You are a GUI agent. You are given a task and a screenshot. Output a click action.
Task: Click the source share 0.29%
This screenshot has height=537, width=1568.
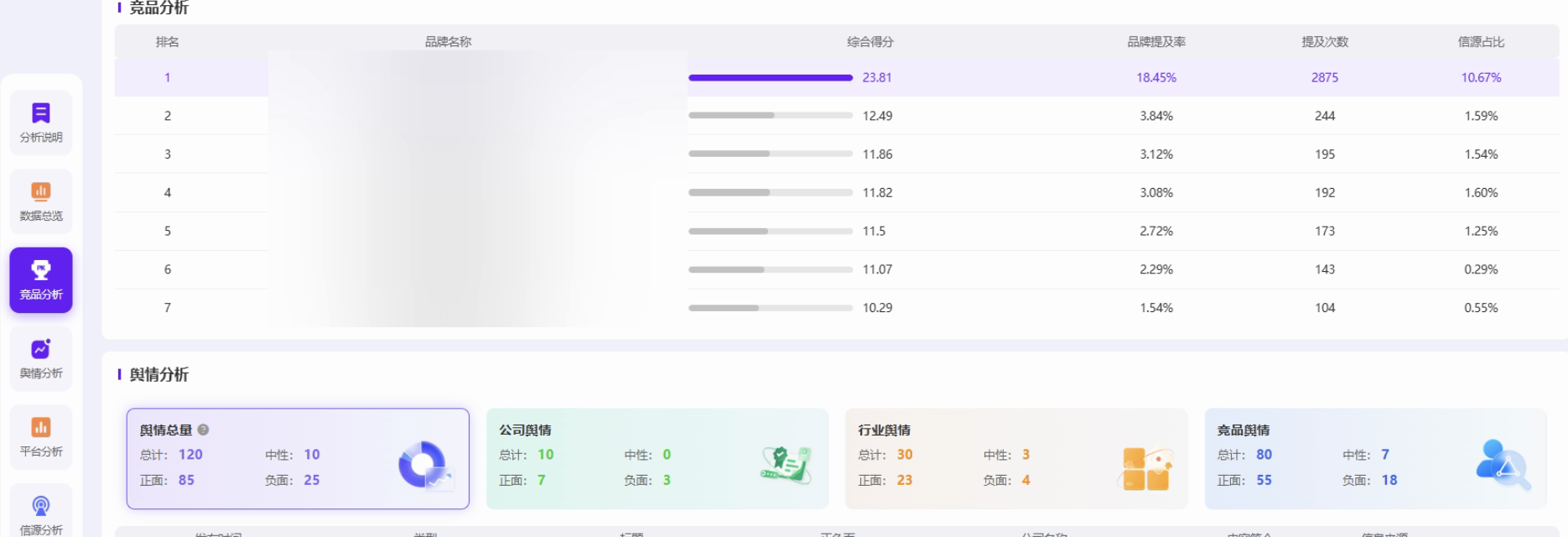coord(1481,269)
